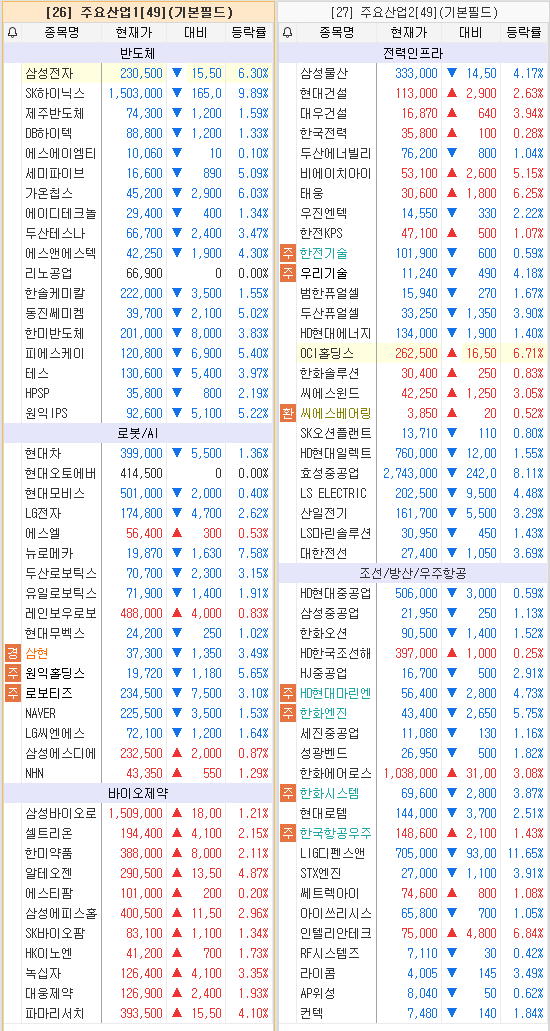Viewport: 550px width, 1031px height.
Task: Click the 1,038,000 price of 한화에어로스
Action: click(x=411, y=773)
